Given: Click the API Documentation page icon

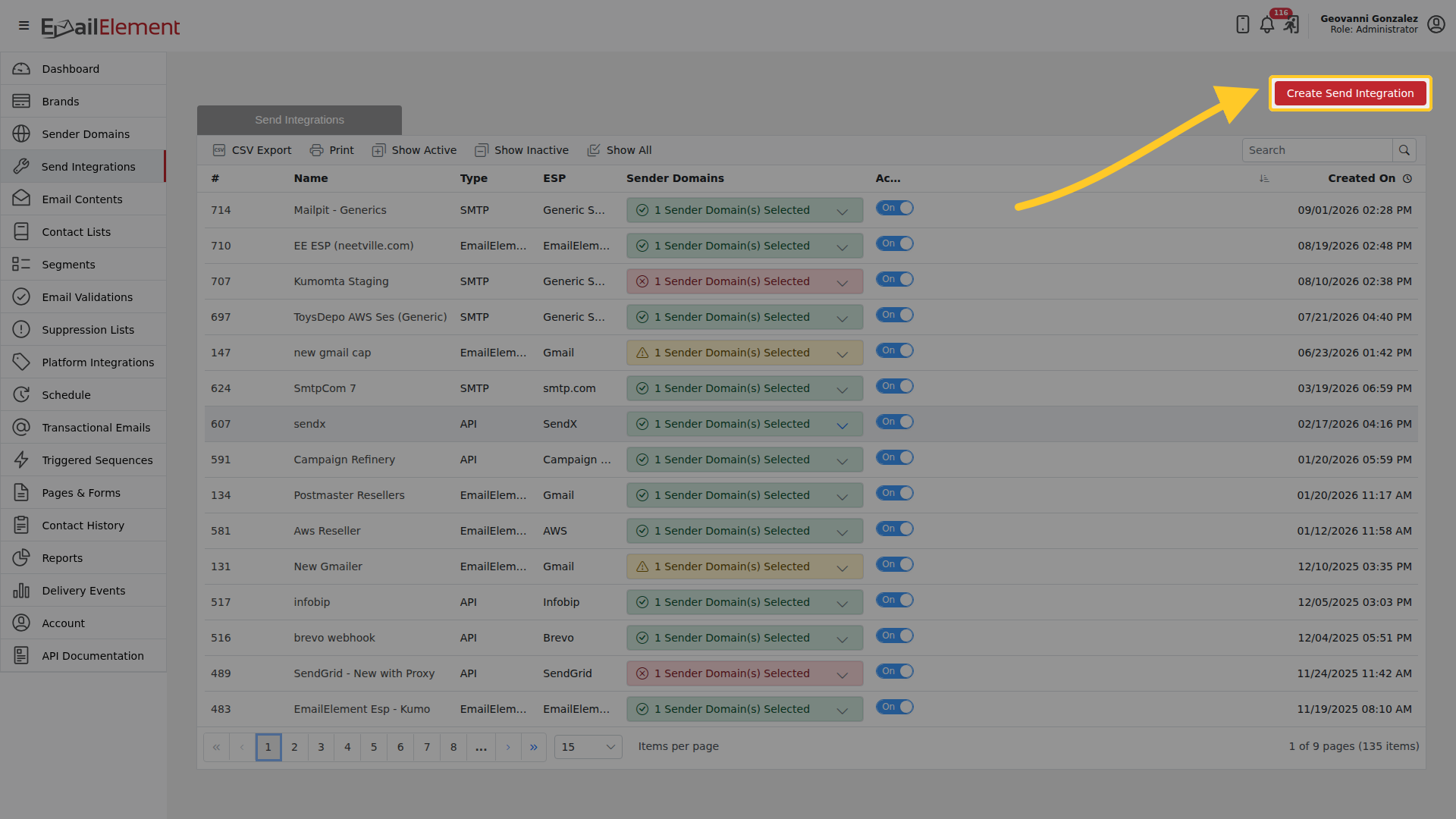Looking at the screenshot, I should (x=21, y=656).
